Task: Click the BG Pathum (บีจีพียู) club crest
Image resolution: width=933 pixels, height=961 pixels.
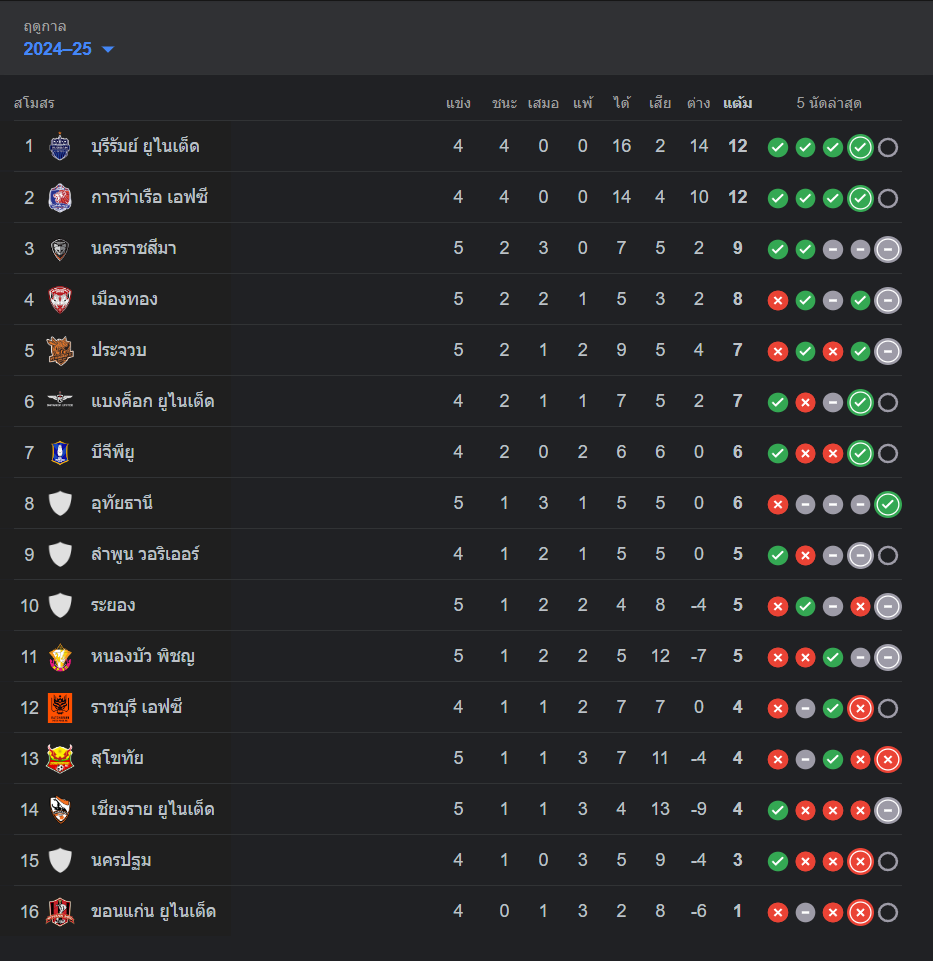Action: [x=60, y=452]
